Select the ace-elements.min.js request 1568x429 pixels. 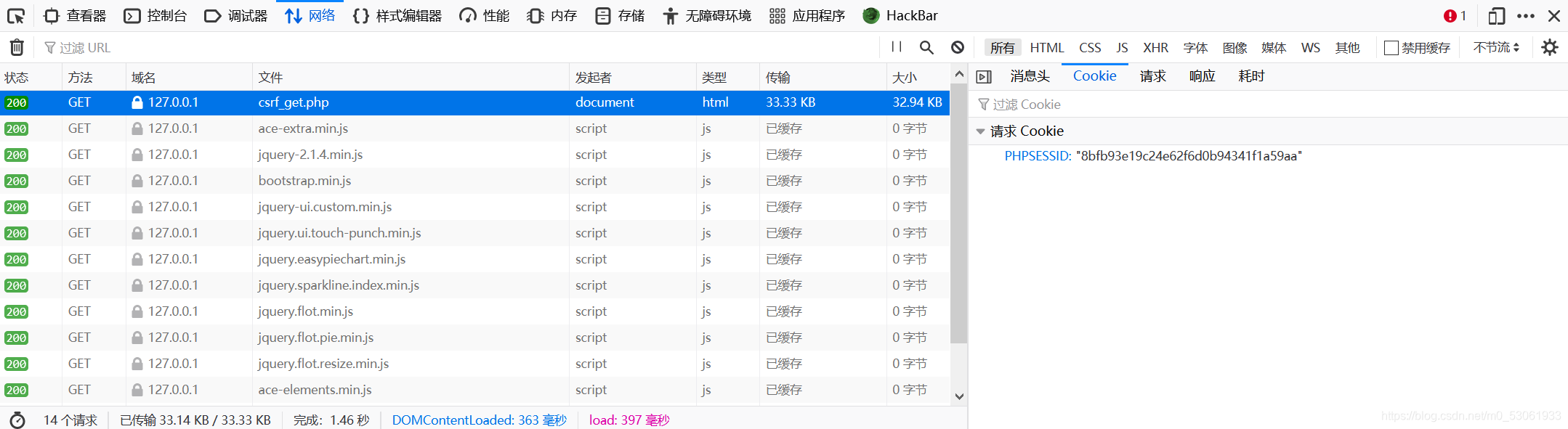pos(475,390)
